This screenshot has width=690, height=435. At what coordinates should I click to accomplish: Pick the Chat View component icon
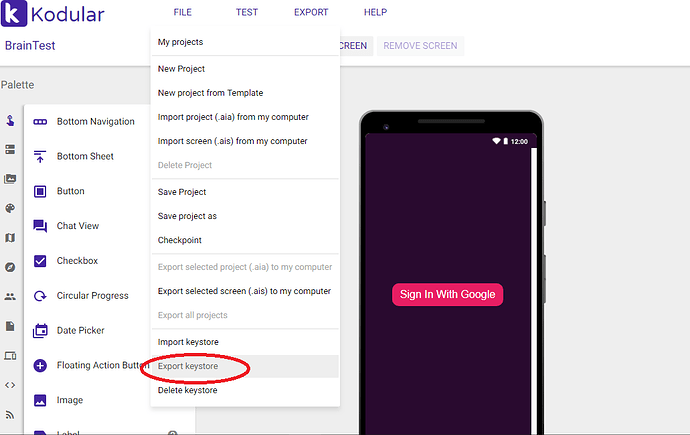point(40,226)
